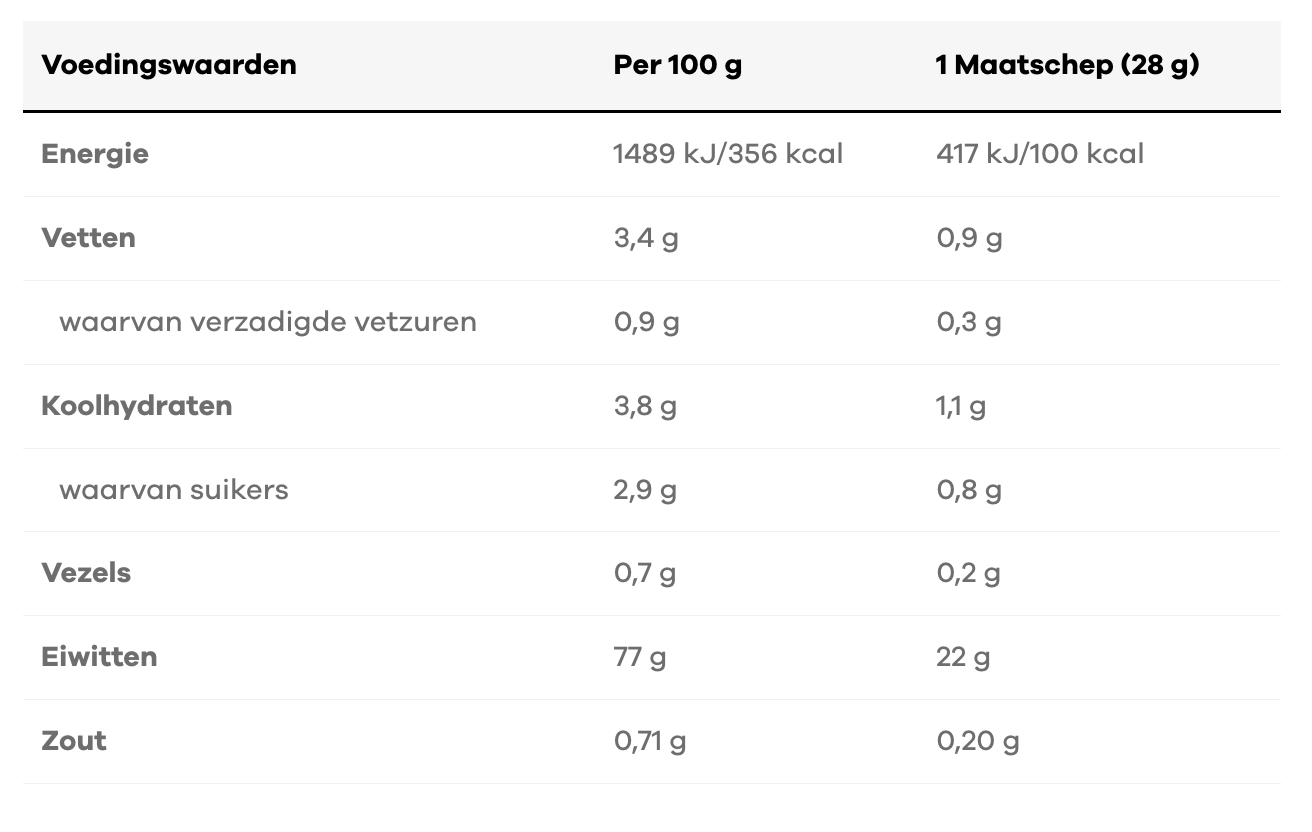Click waarvan verzadigde vetzuren label
Image resolution: width=1312 pixels, height=832 pixels.
point(268,322)
